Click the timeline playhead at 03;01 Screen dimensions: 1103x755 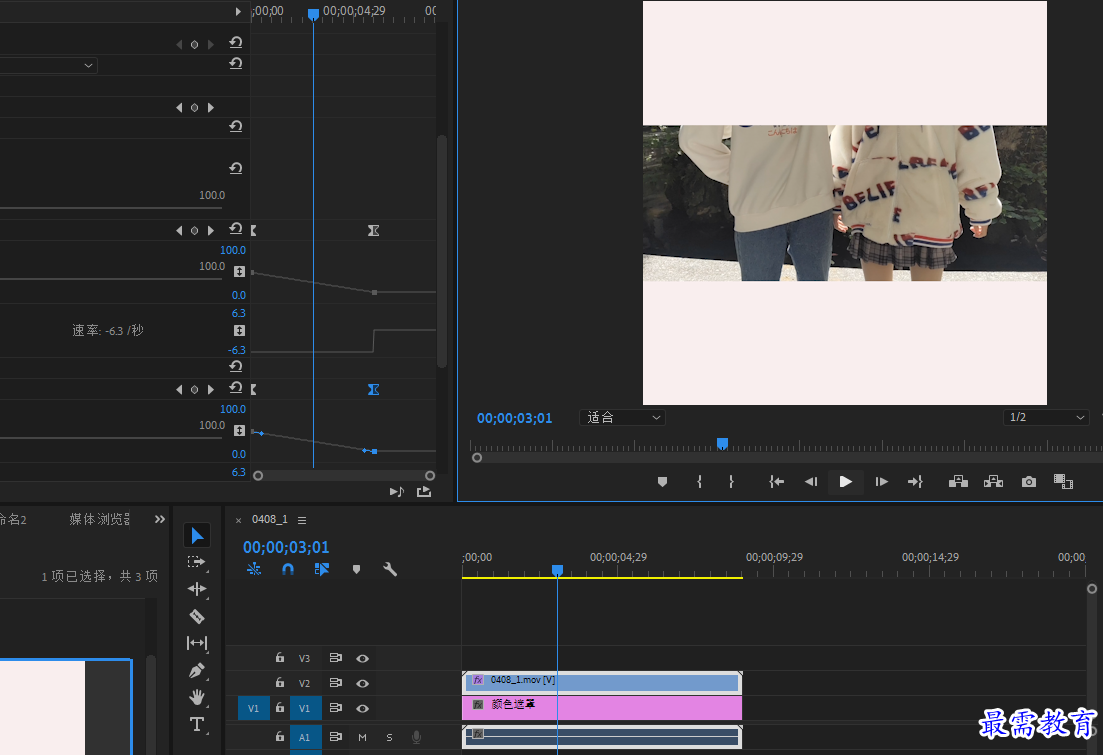coord(557,569)
